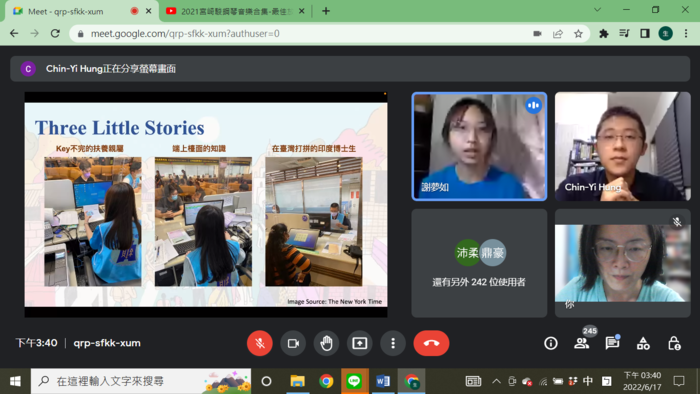Leave call with the red hang-up button
Viewport: 700px width, 394px height.
431,343
